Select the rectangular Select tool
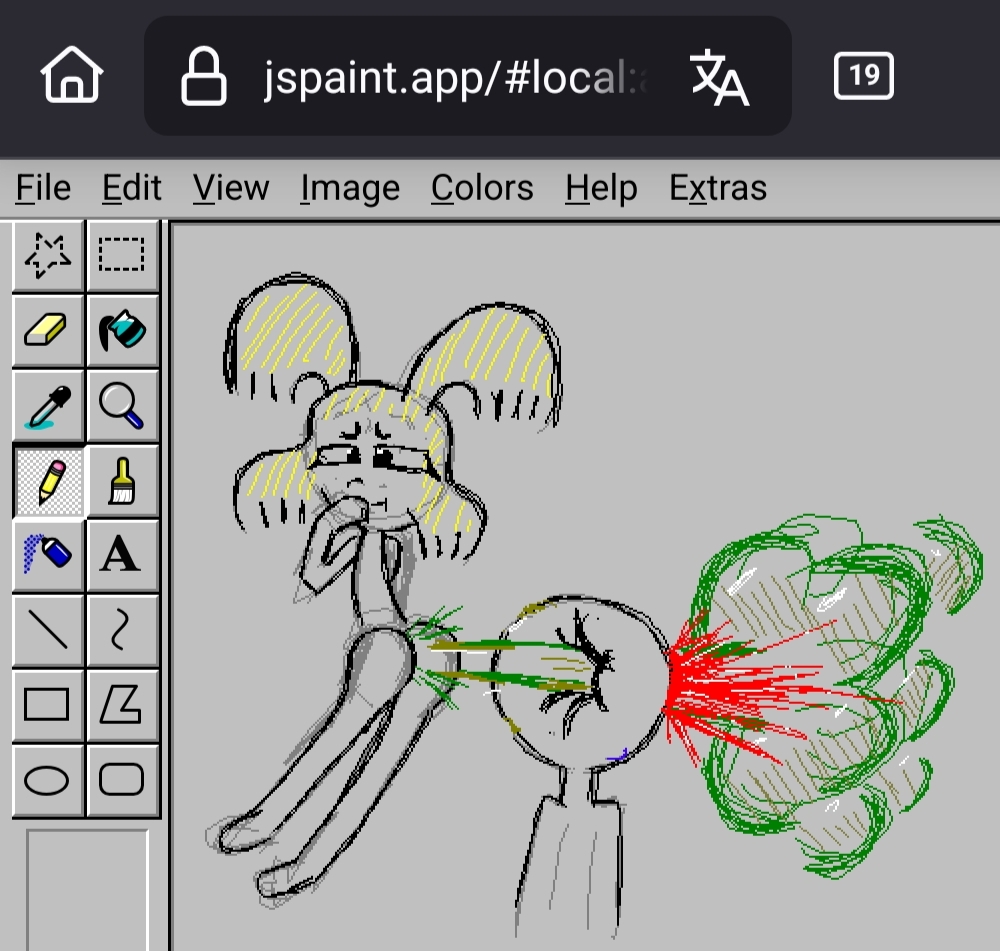 pyautogui.click(x=122, y=256)
